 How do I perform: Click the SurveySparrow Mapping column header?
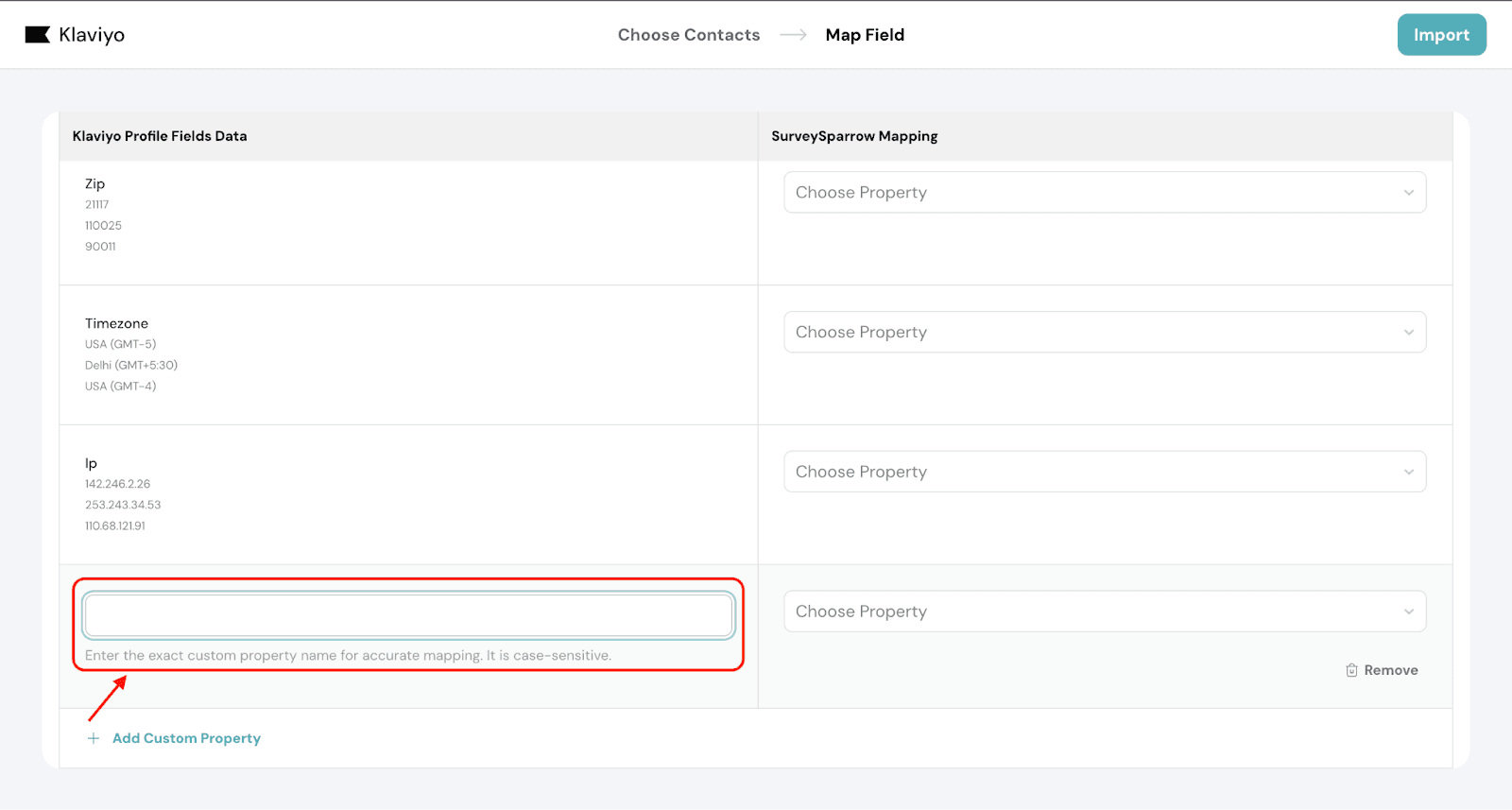[854, 136]
